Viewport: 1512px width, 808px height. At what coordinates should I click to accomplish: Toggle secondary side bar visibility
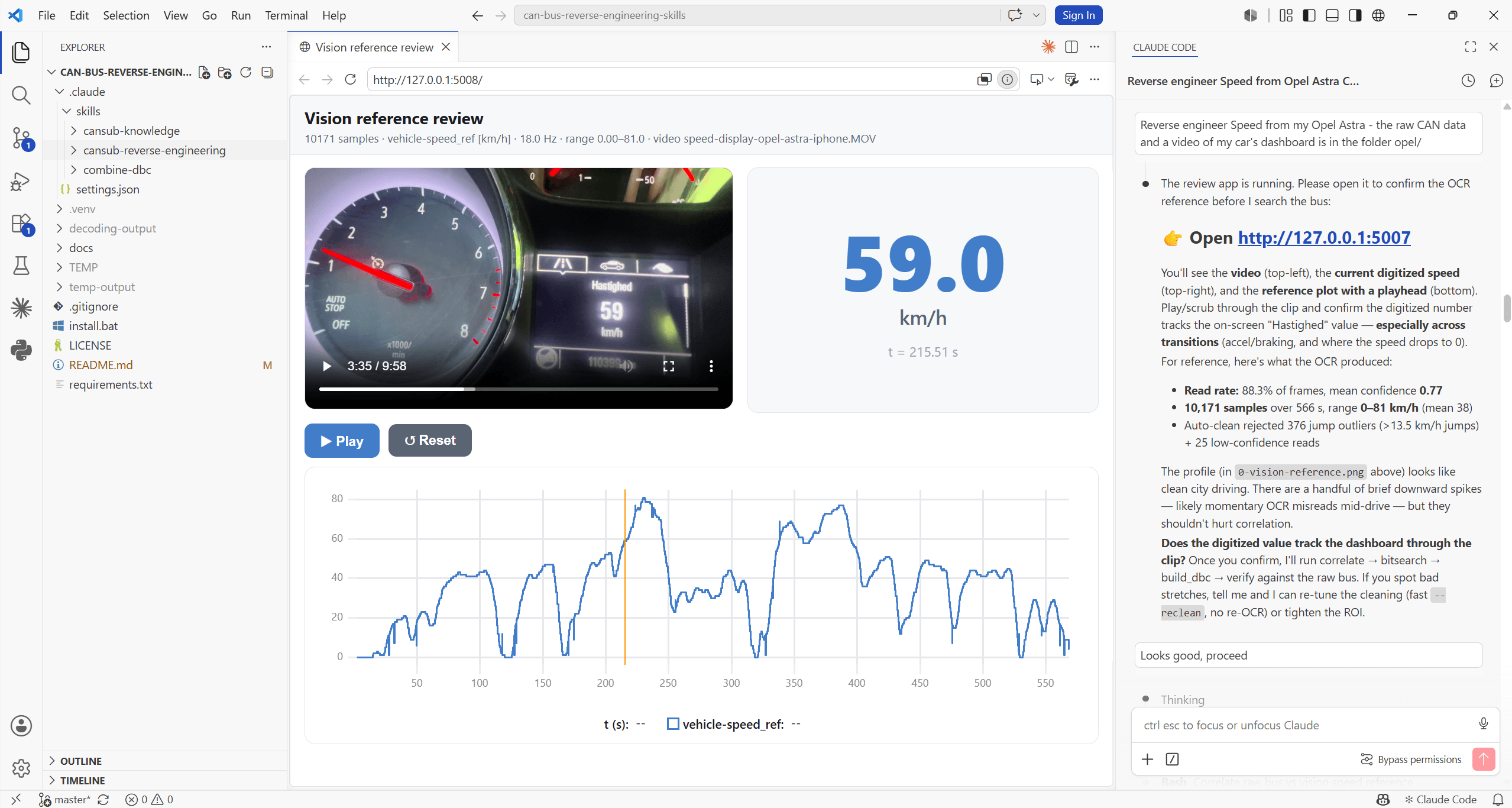pyautogui.click(x=1355, y=15)
